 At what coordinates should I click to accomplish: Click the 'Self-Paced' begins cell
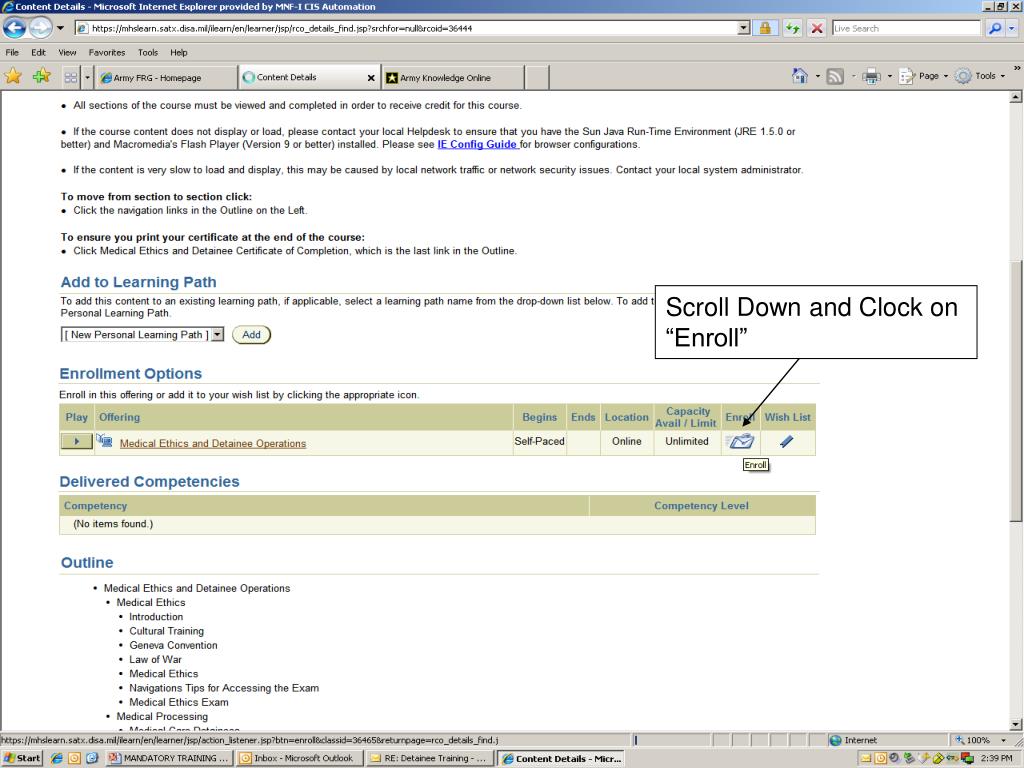pyautogui.click(x=539, y=441)
